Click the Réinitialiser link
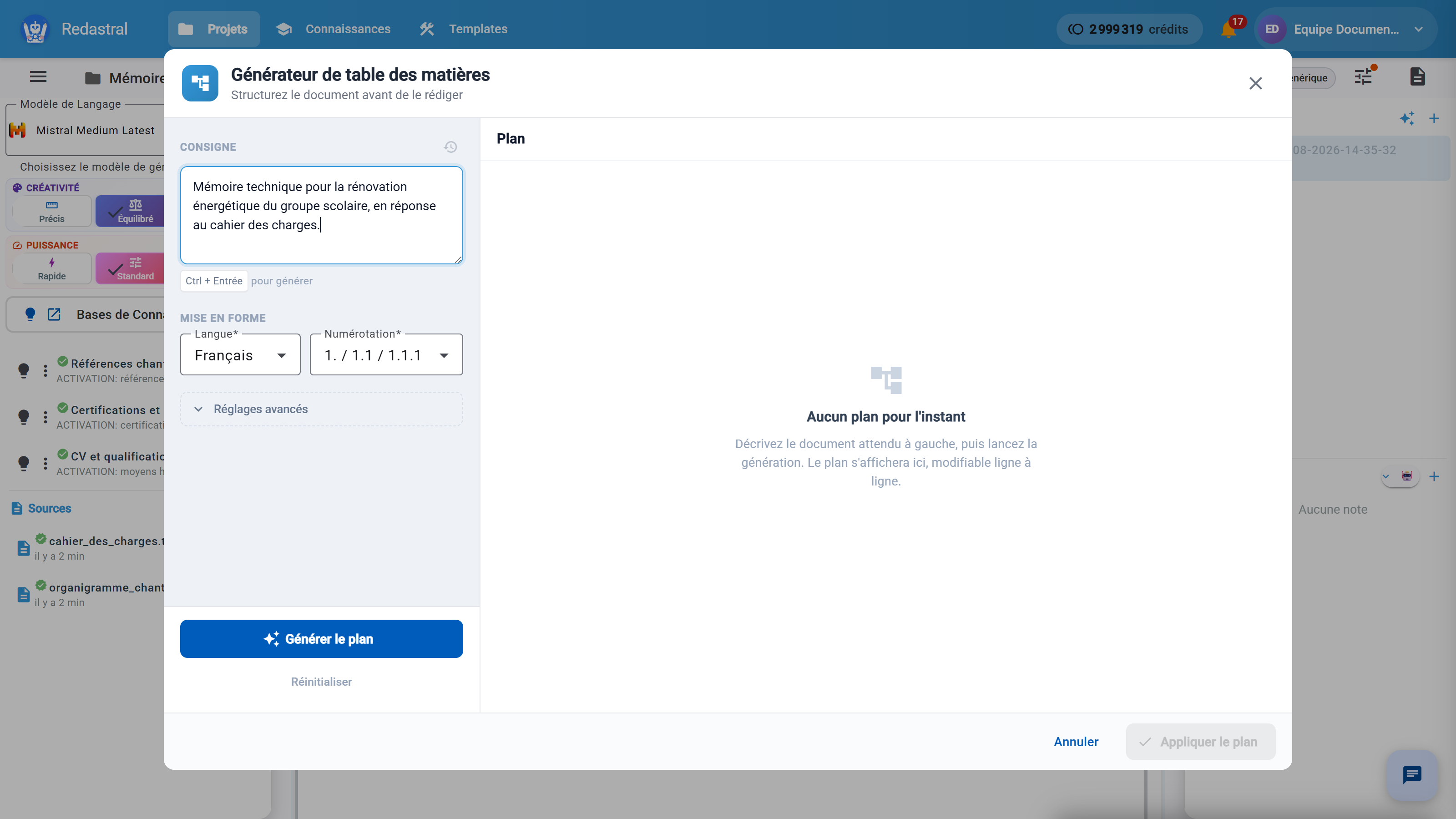The image size is (1456, 819). 322,682
